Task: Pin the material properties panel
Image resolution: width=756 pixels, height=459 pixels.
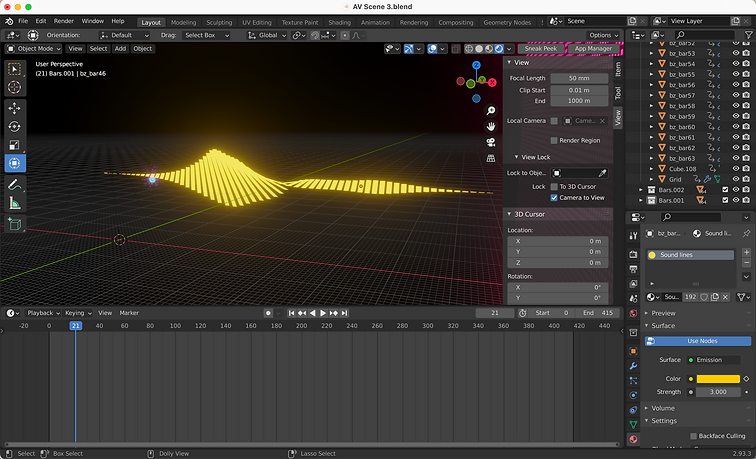Action: [746, 233]
